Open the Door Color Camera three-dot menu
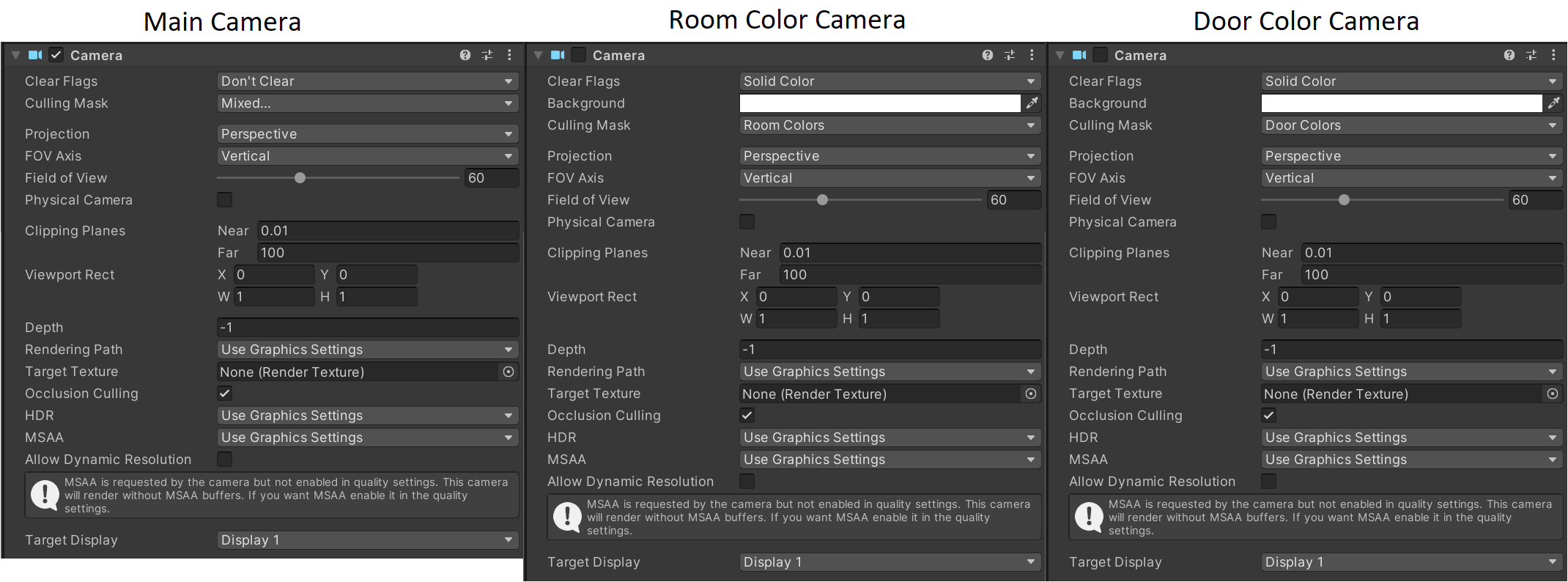 tap(1553, 55)
